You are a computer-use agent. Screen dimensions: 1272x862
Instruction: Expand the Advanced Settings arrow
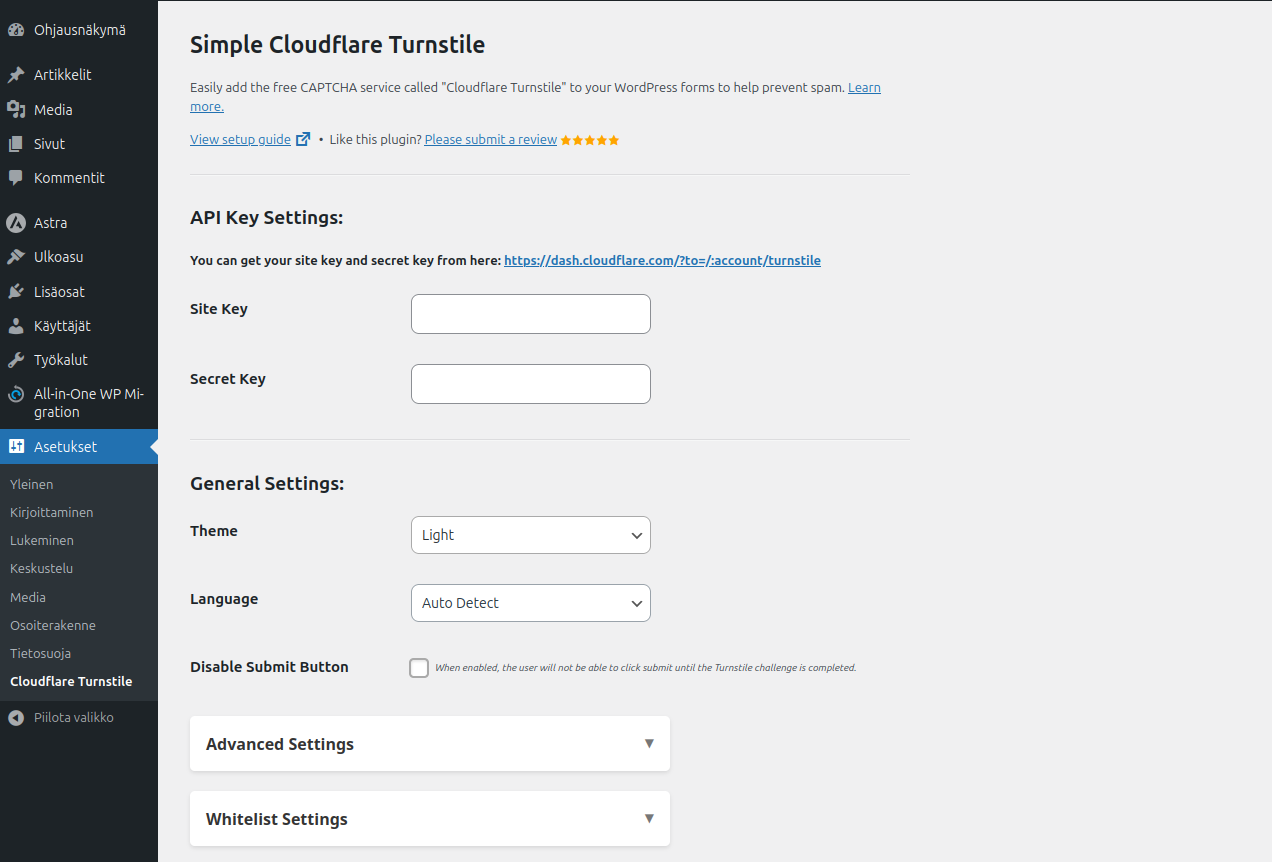pos(649,743)
